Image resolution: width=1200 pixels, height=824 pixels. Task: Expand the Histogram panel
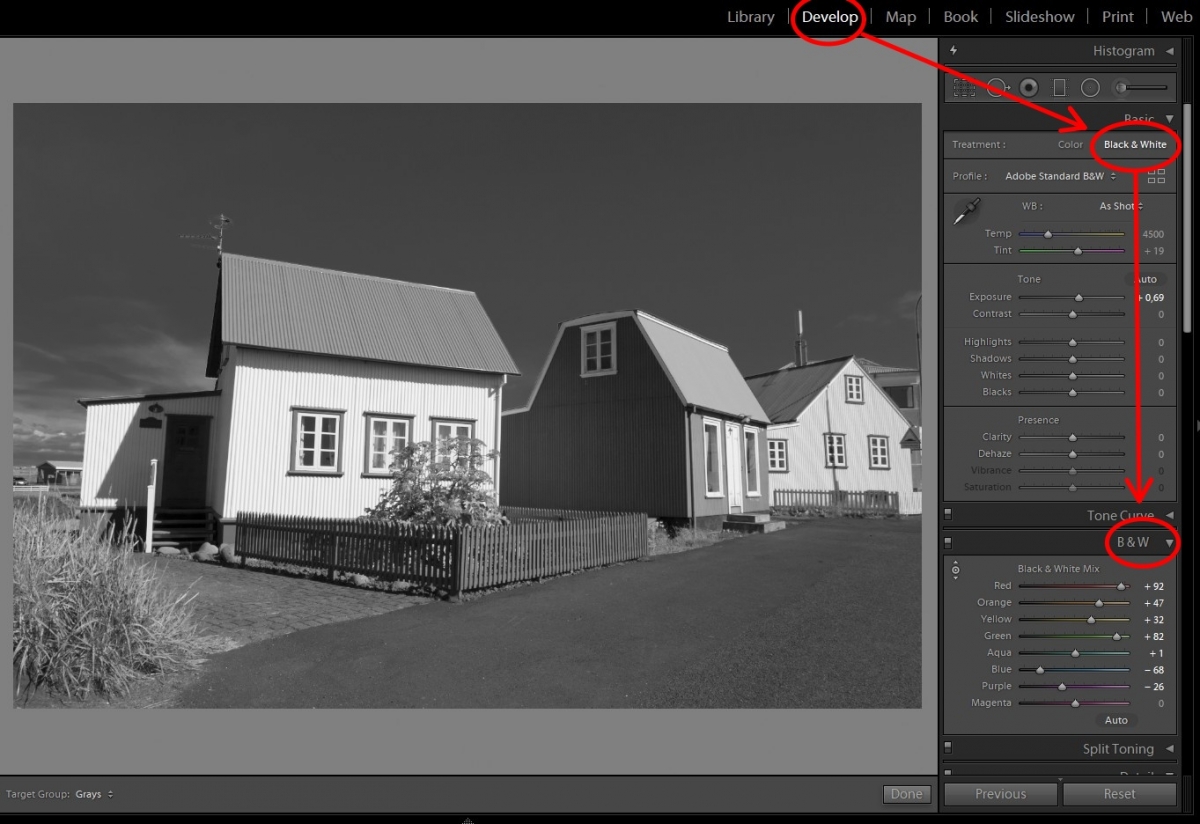click(1169, 51)
